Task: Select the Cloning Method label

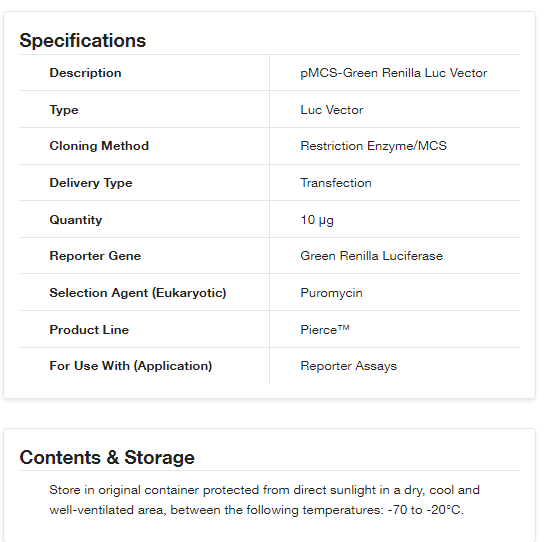Action: click(99, 146)
